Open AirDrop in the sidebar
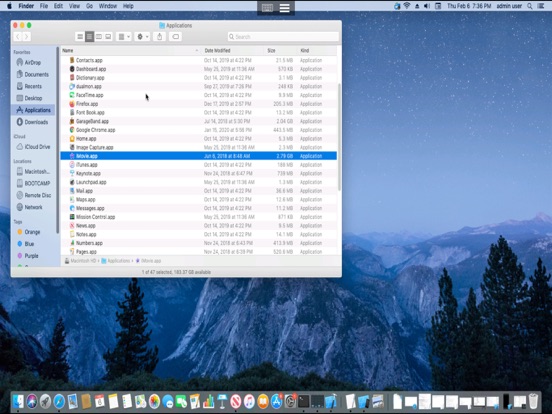The image size is (552, 414). (x=32, y=63)
